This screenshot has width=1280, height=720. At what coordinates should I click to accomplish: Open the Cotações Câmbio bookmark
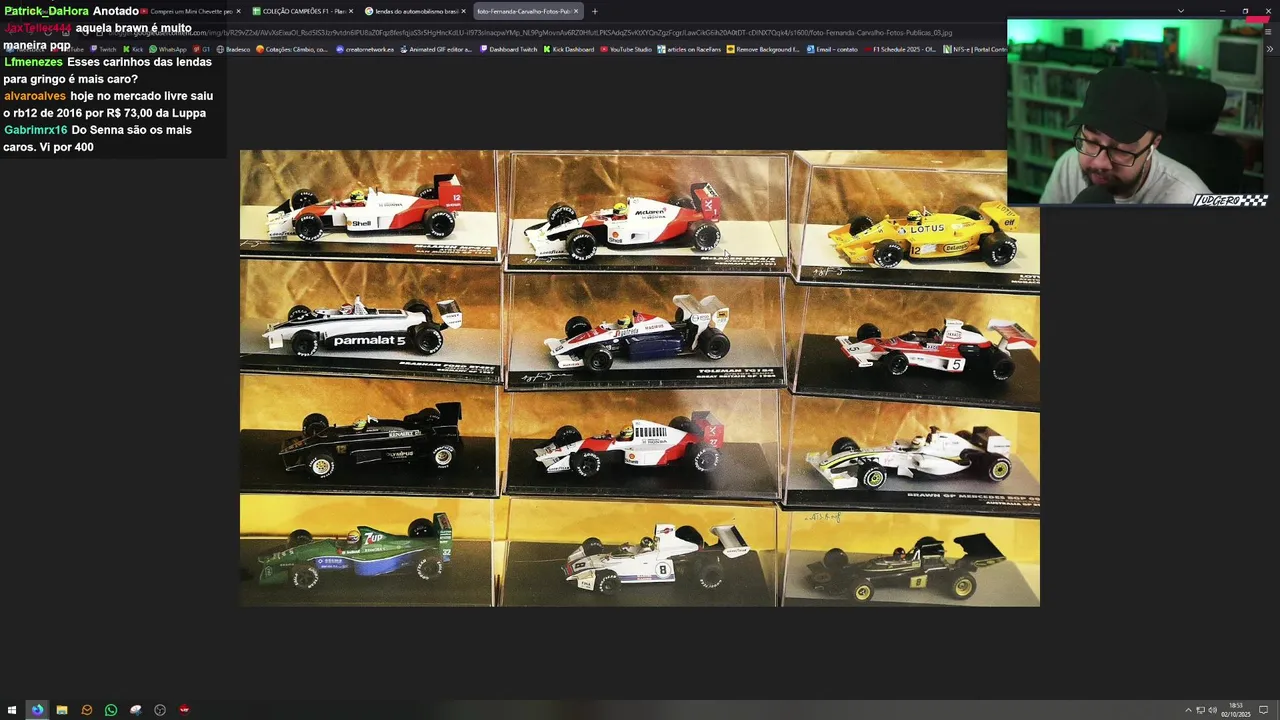coord(292,49)
